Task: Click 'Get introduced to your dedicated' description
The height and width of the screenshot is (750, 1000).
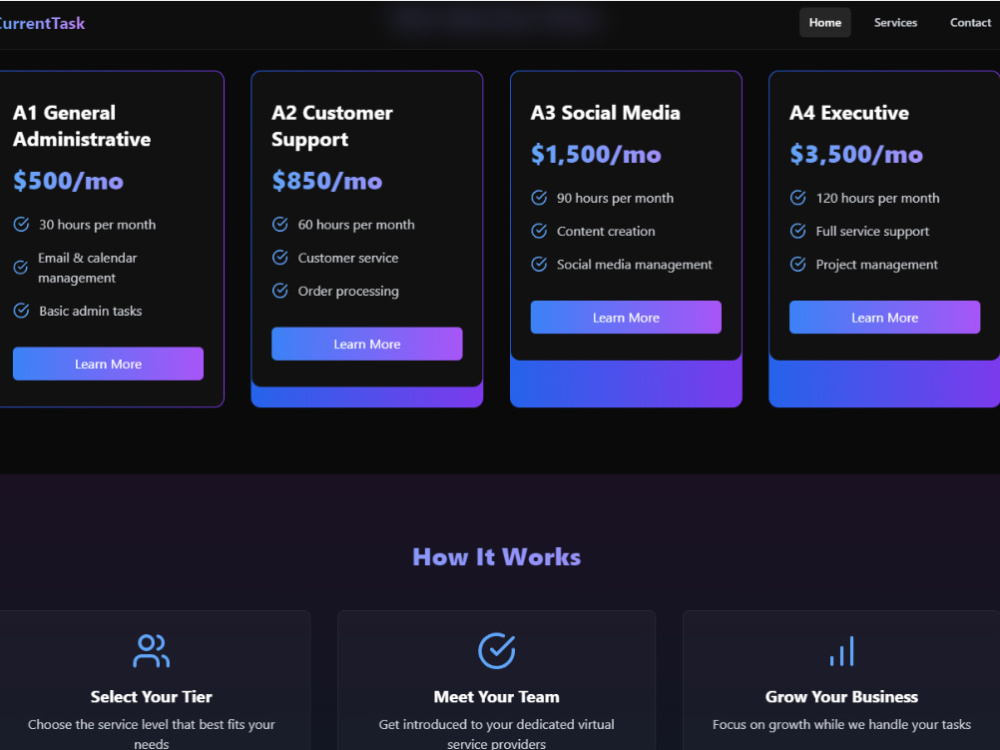Action: pyautogui.click(x=496, y=733)
